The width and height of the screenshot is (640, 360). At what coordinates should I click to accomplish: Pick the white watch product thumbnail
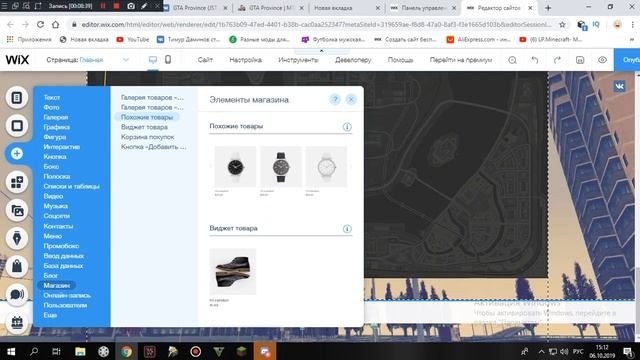click(327, 167)
